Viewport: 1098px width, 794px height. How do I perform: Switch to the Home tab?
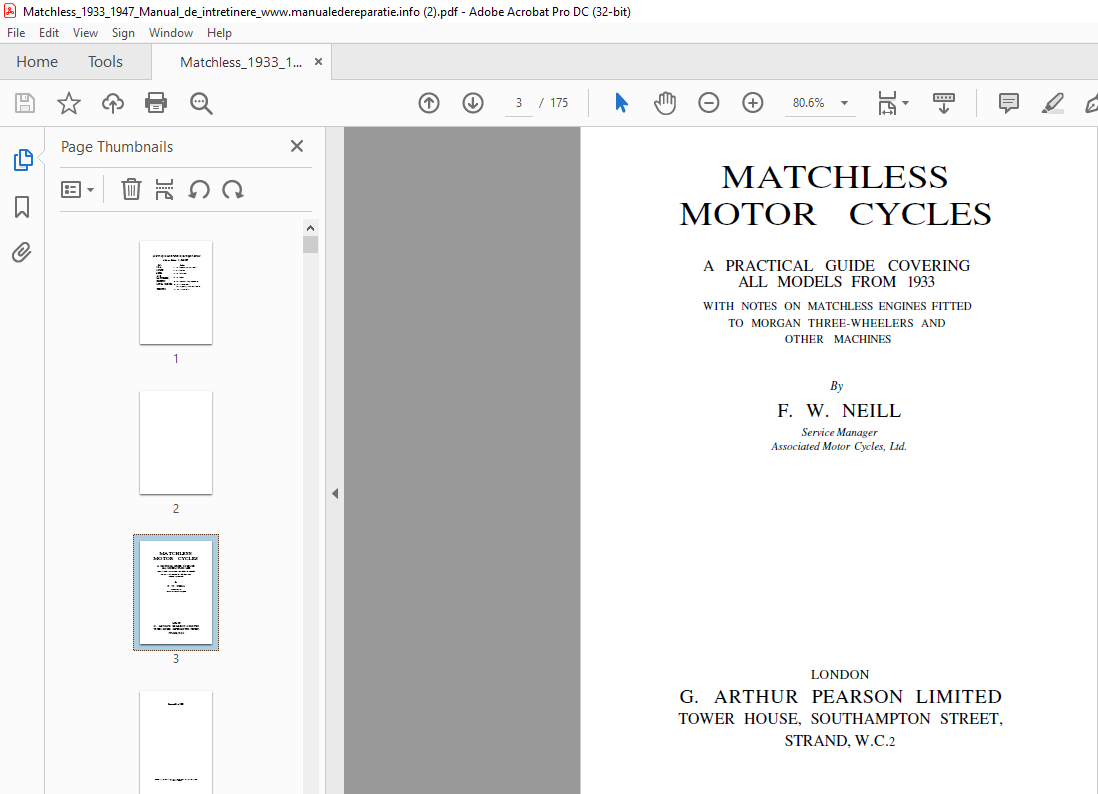(36, 62)
